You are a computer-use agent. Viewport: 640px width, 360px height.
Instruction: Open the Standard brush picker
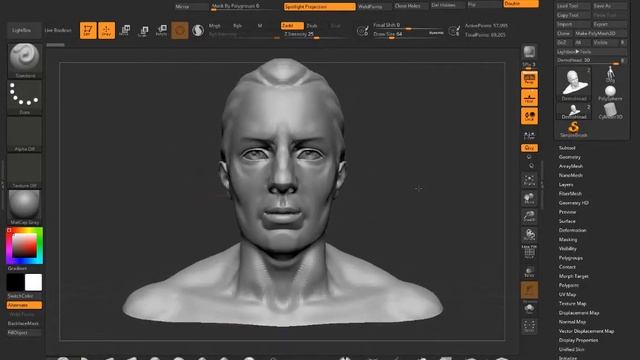click(x=24, y=61)
